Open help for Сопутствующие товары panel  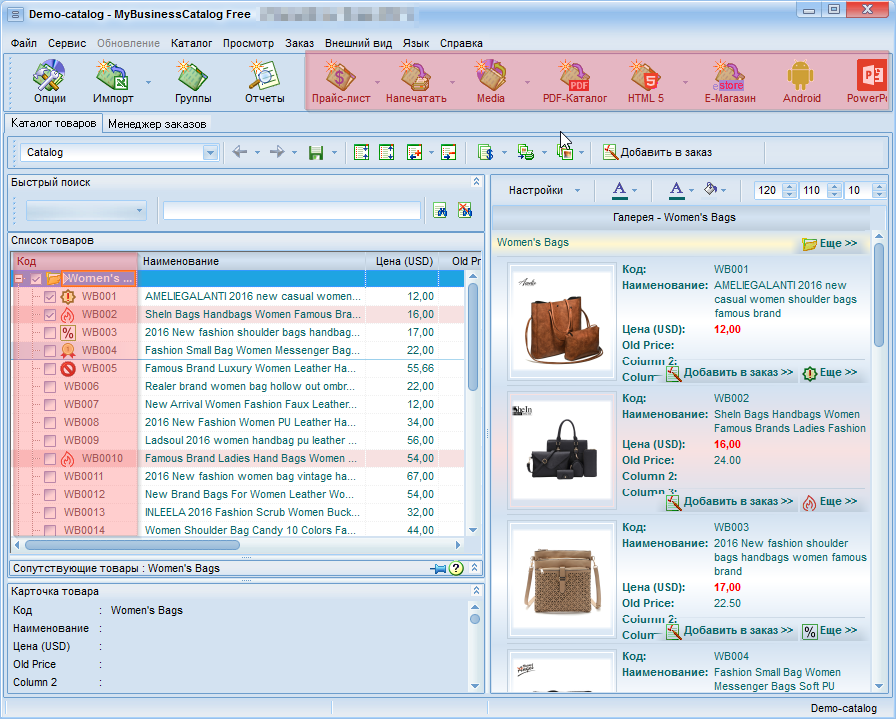(456, 569)
